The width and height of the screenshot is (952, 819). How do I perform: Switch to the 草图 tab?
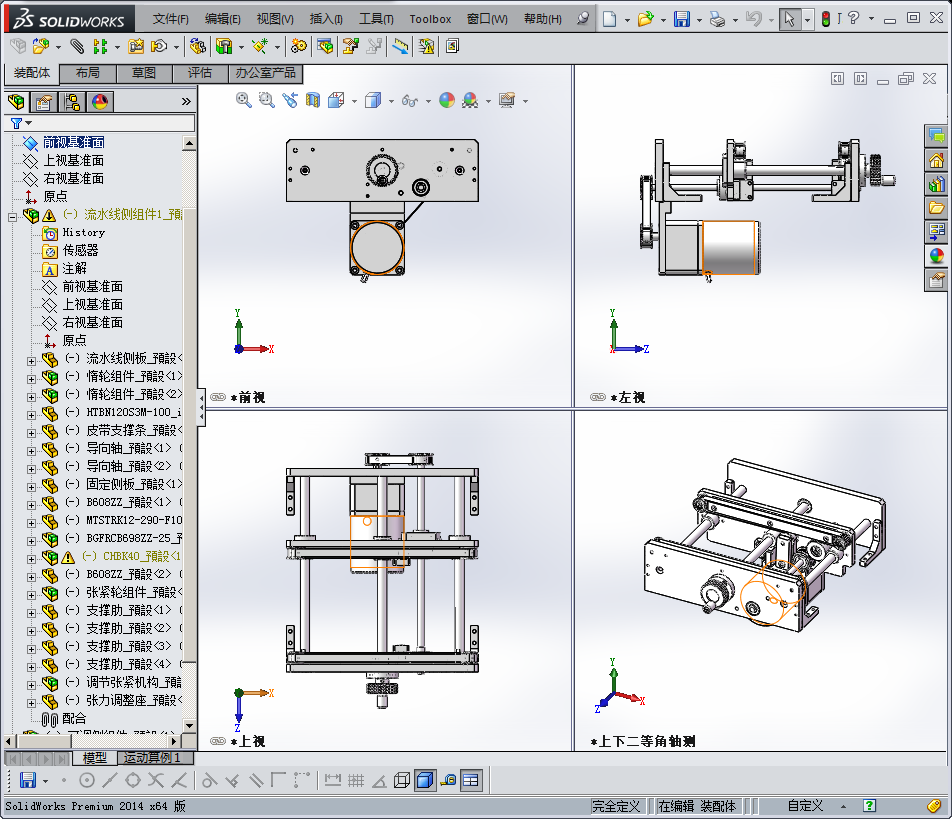click(144, 73)
